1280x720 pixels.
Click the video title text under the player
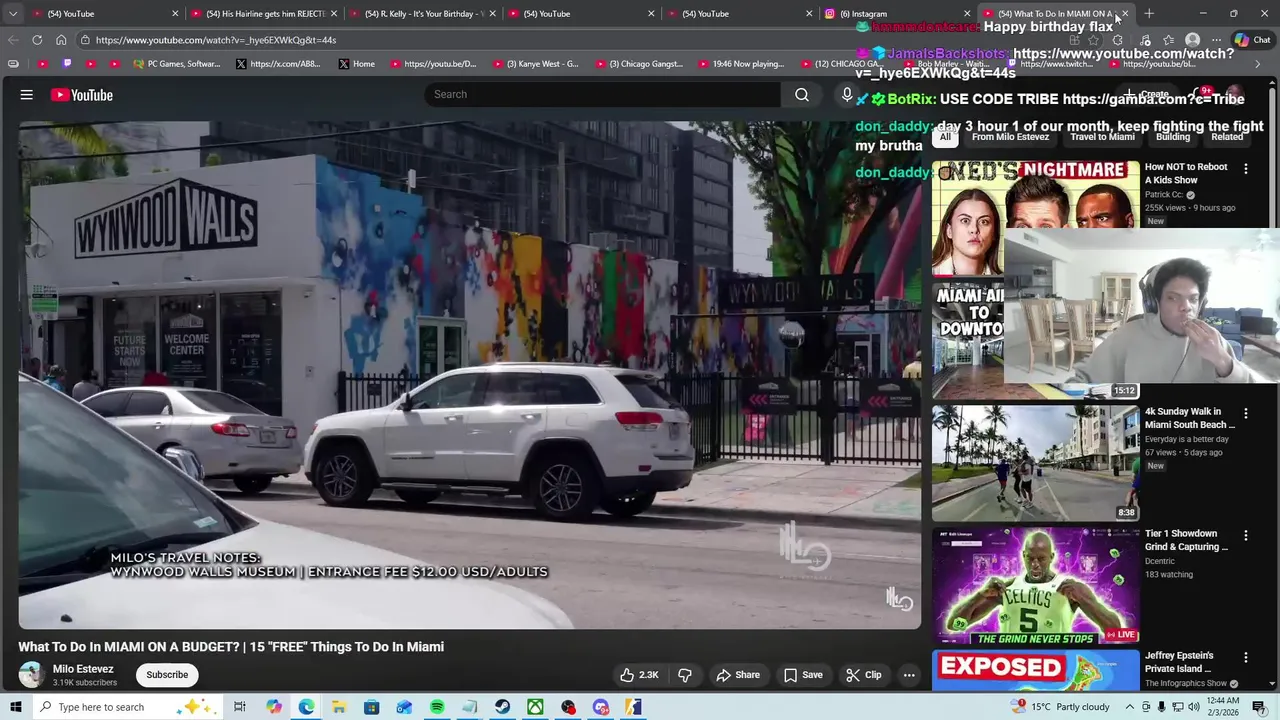pyautogui.click(x=231, y=647)
